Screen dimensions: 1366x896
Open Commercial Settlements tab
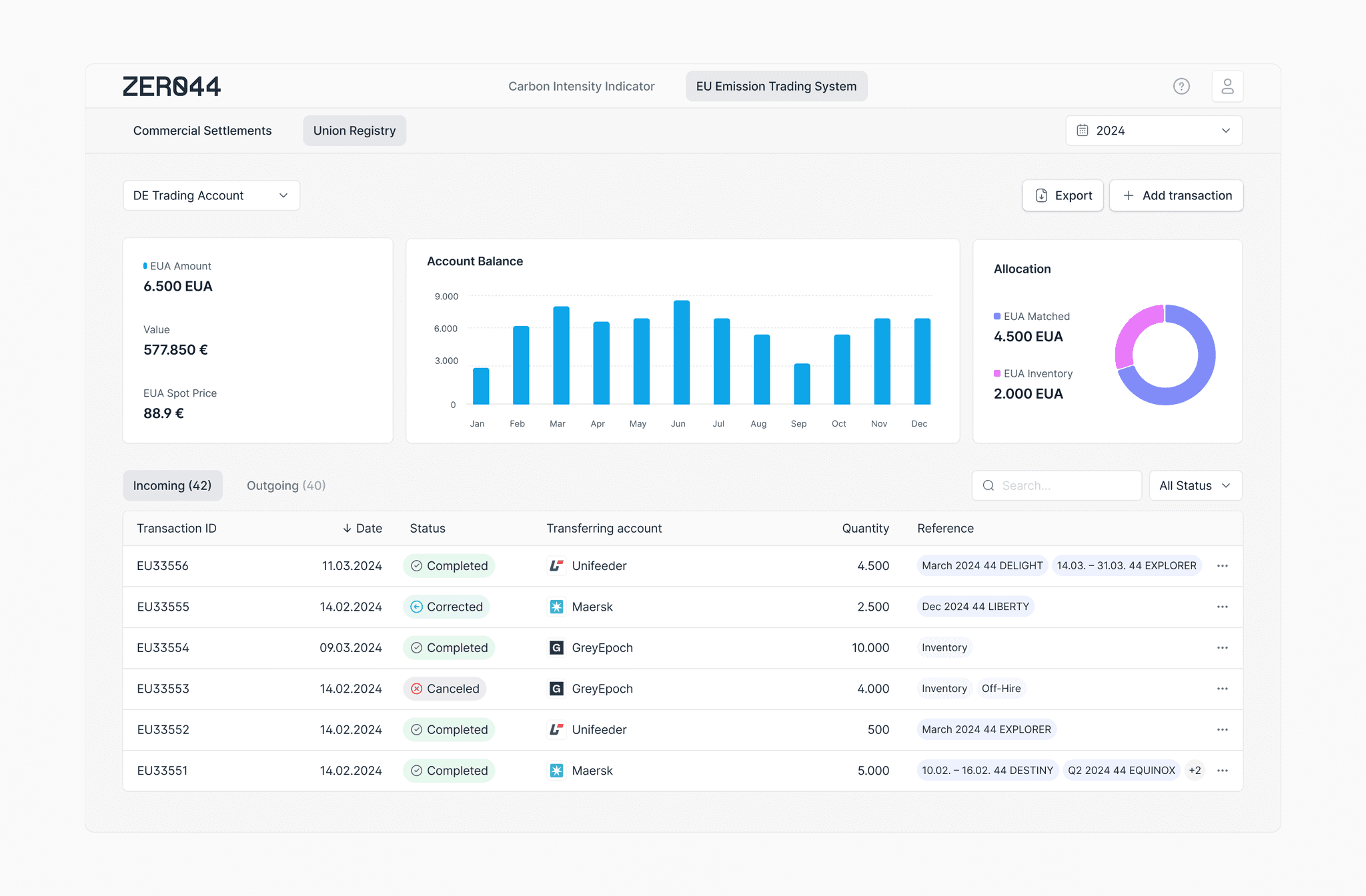pos(202,131)
